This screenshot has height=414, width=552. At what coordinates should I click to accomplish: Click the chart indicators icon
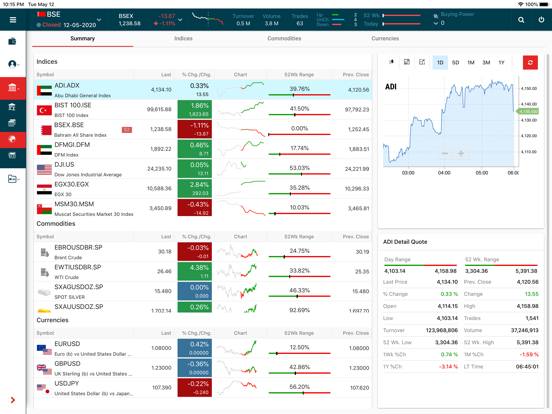coord(407,62)
